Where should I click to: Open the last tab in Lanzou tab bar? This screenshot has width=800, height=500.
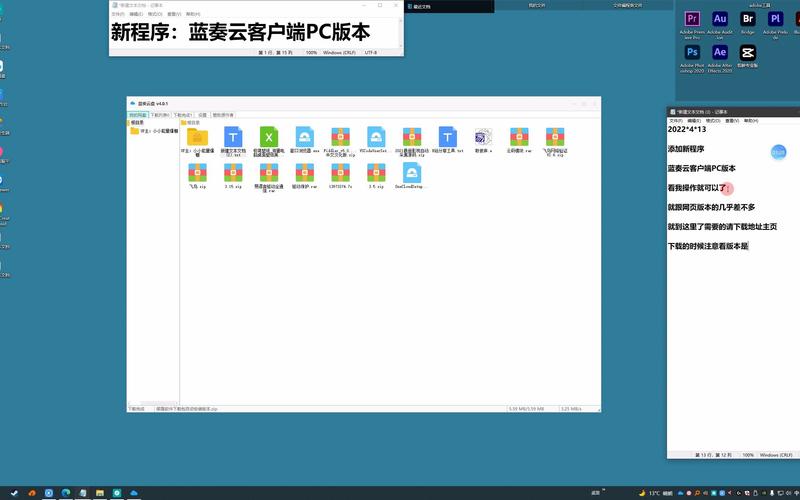tap(223, 115)
